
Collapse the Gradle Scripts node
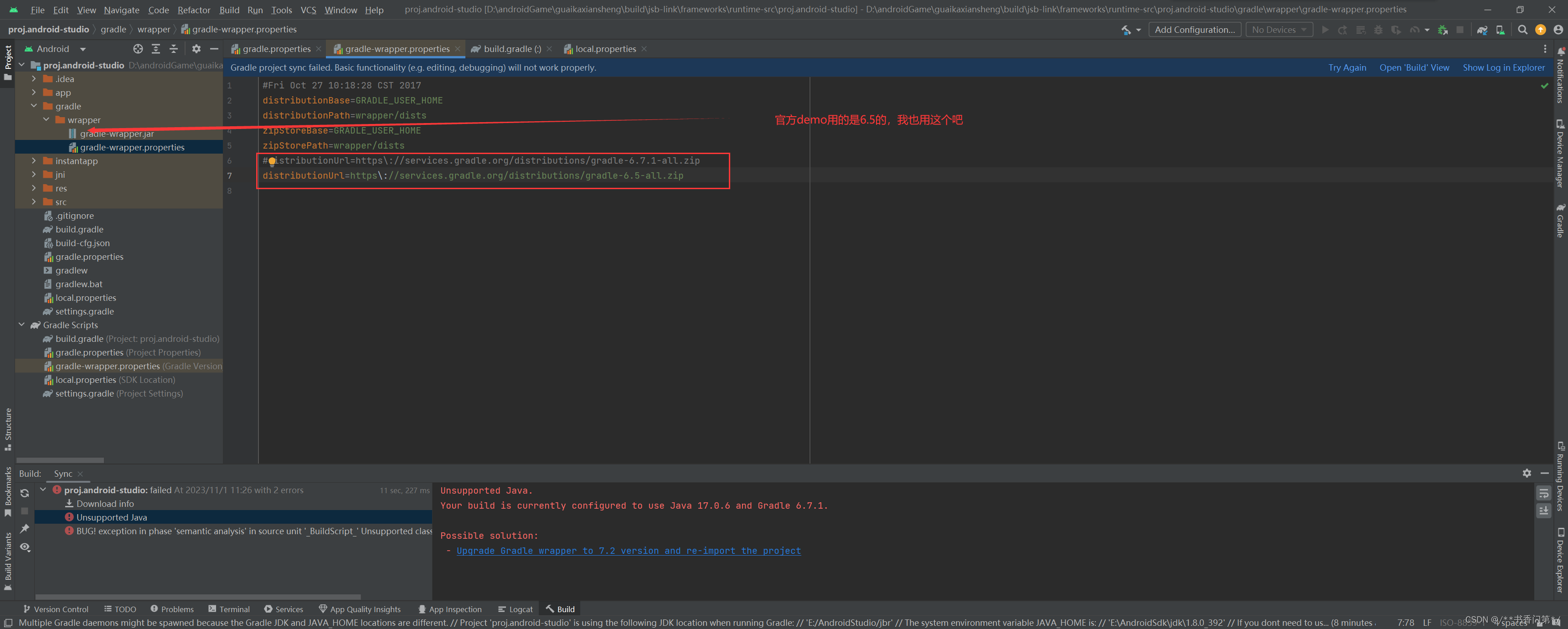point(22,325)
